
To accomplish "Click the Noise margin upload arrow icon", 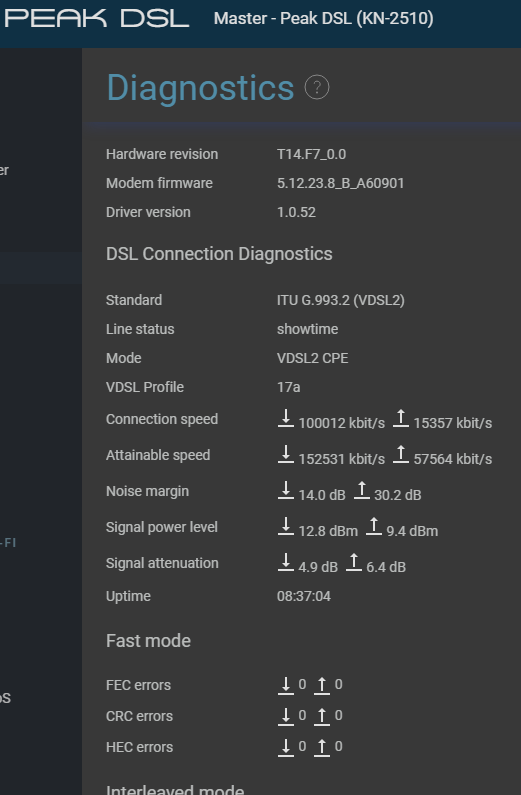I will 361,490.
